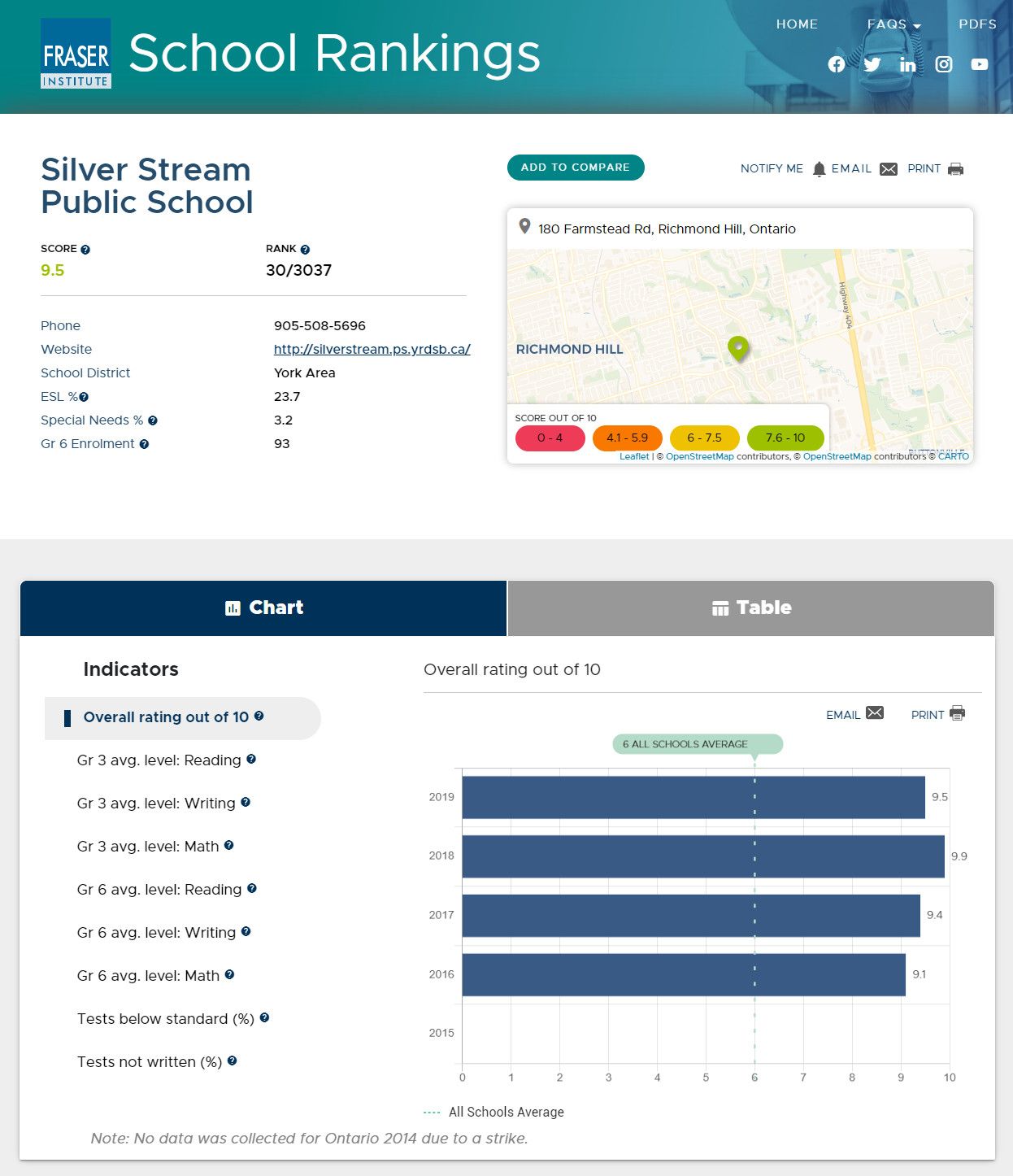Select Gr 6 avg. level: Math indicator
1013x1176 pixels.
tap(148, 976)
